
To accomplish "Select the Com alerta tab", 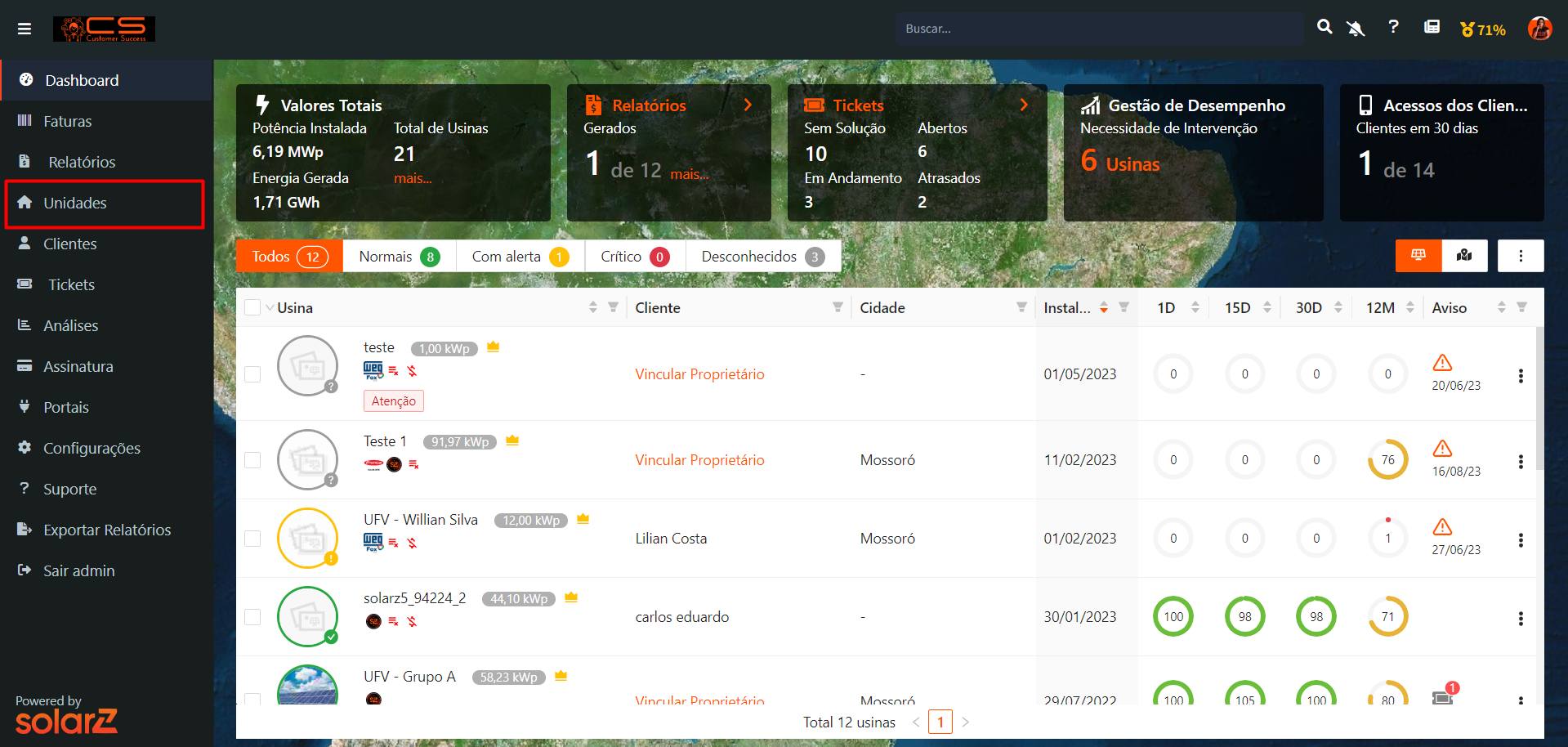I will [x=520, y=257].
